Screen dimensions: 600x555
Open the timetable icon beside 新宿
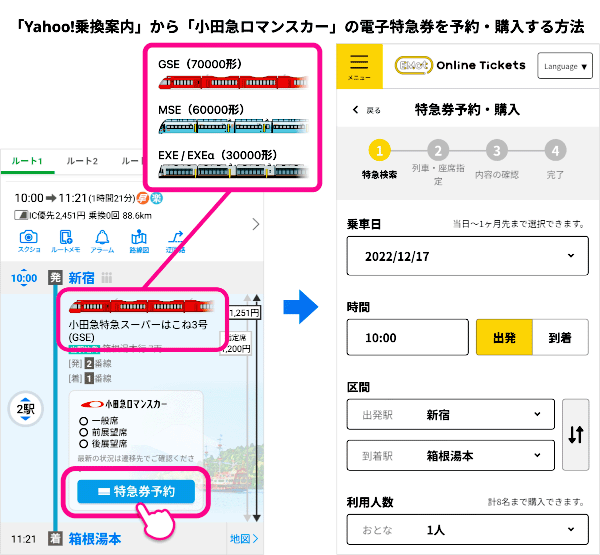pyautogui.click(x=106, y=278)
